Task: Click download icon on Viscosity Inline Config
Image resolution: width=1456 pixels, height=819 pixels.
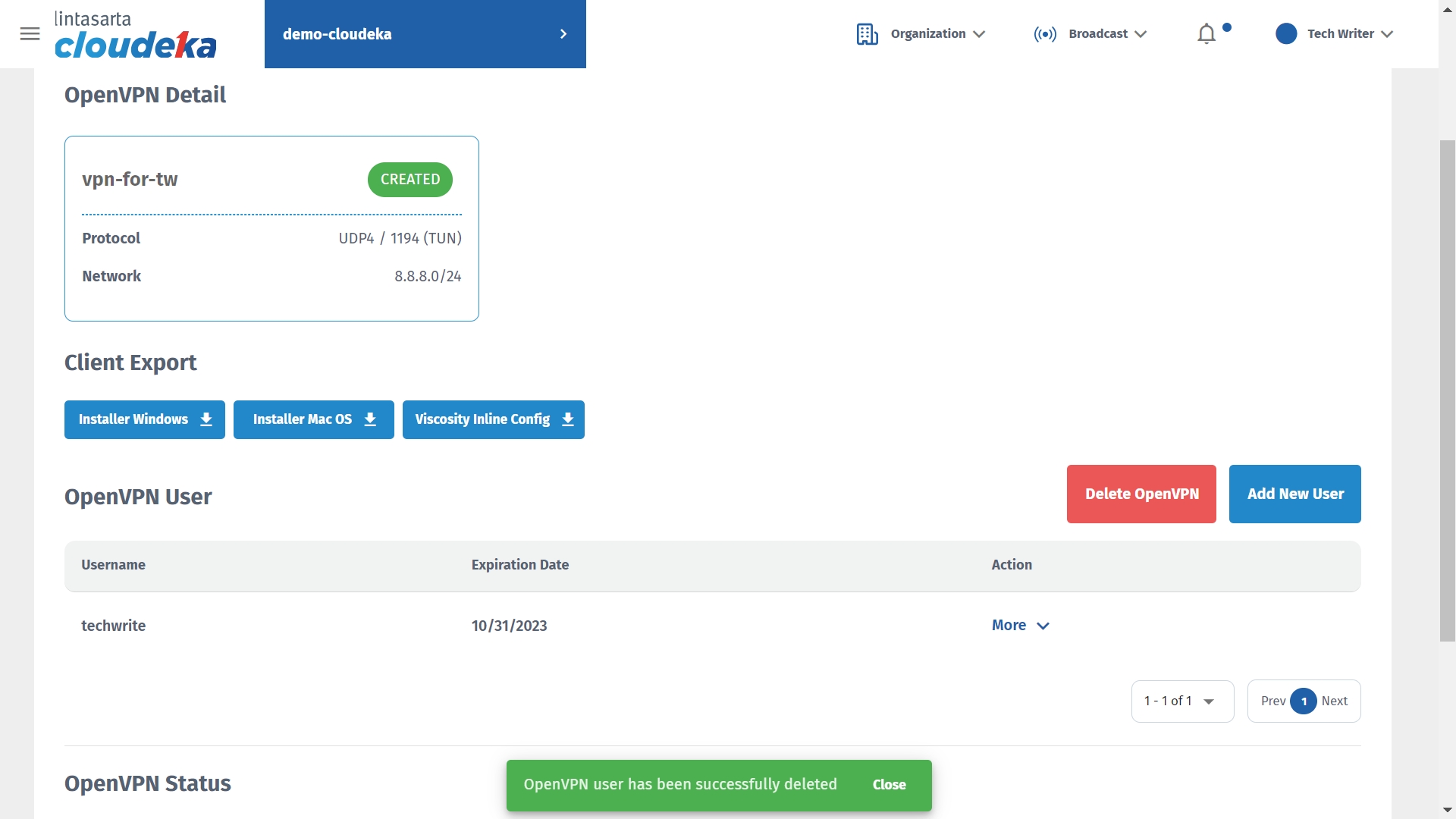Action: click(568, 419)
